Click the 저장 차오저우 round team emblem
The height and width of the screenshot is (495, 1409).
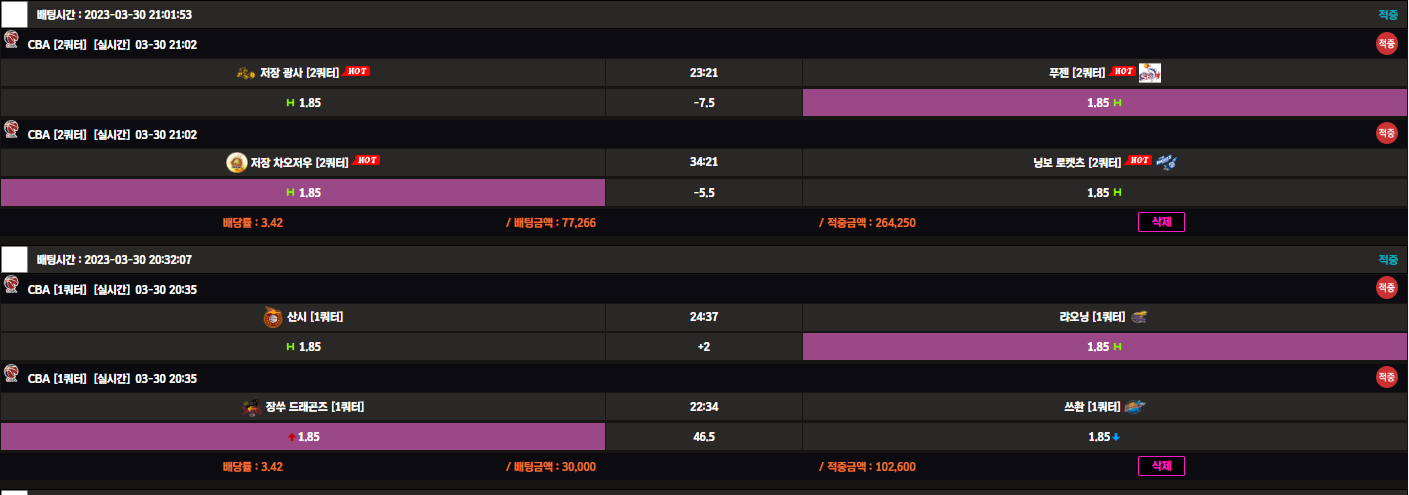(x=237, y=163)
